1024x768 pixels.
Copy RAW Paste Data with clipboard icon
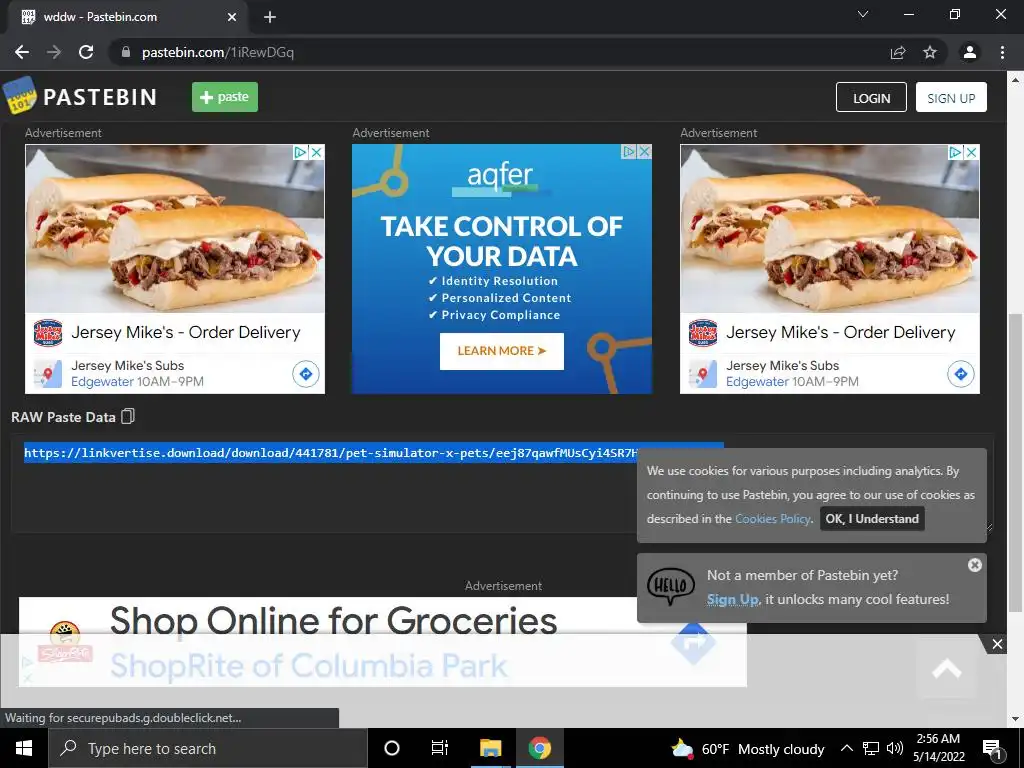click(128, 416)
